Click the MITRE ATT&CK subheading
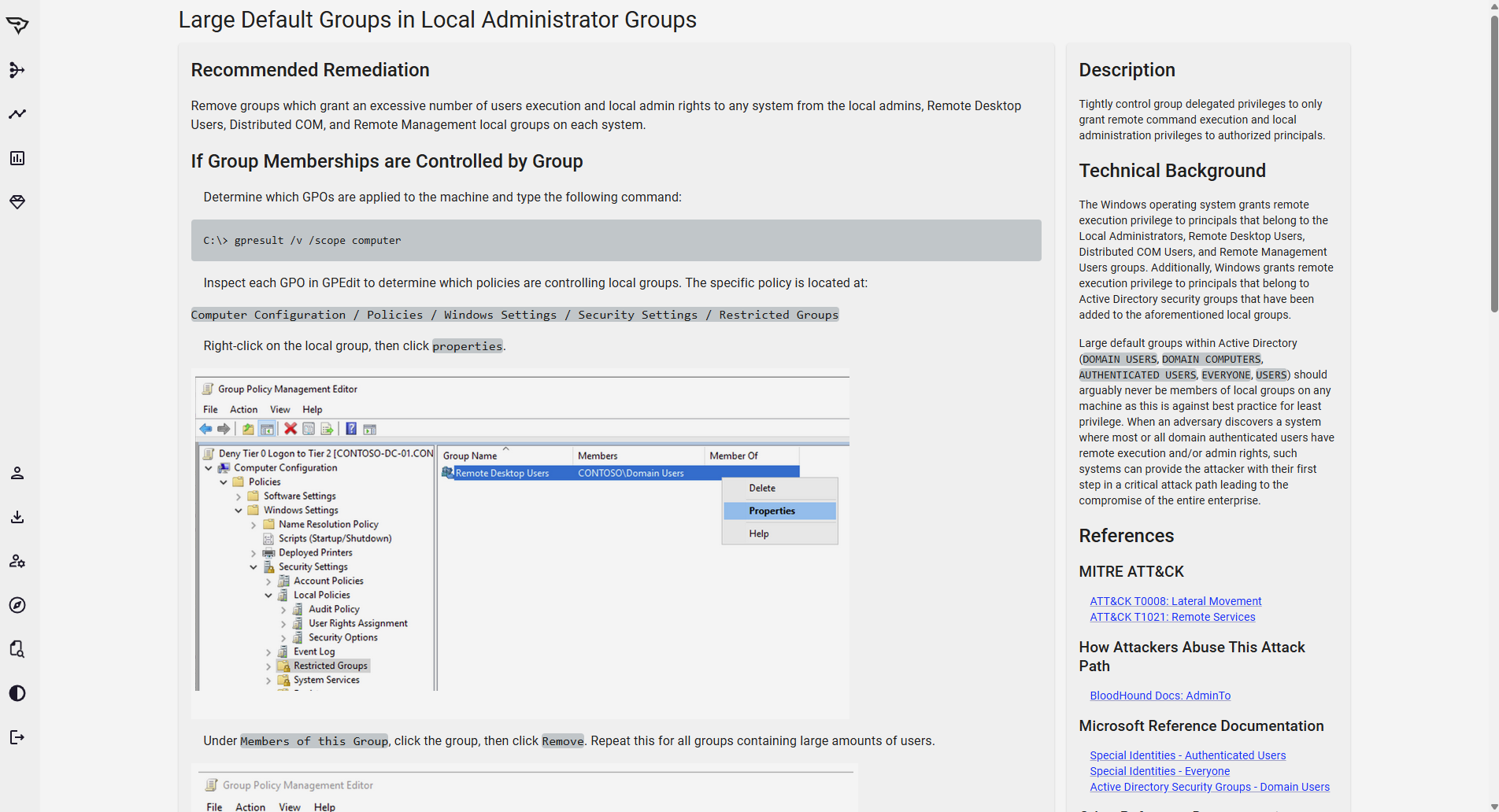This screenshot has height=812, width=1499. [x=1131, y=572]
